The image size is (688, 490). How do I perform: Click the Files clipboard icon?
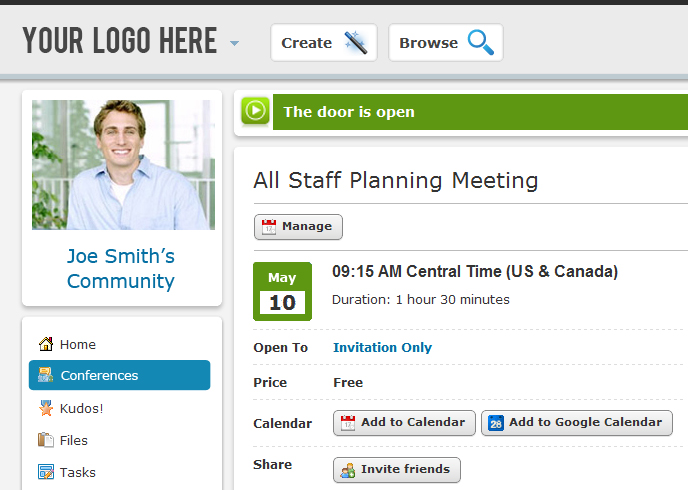coord(46,440)
